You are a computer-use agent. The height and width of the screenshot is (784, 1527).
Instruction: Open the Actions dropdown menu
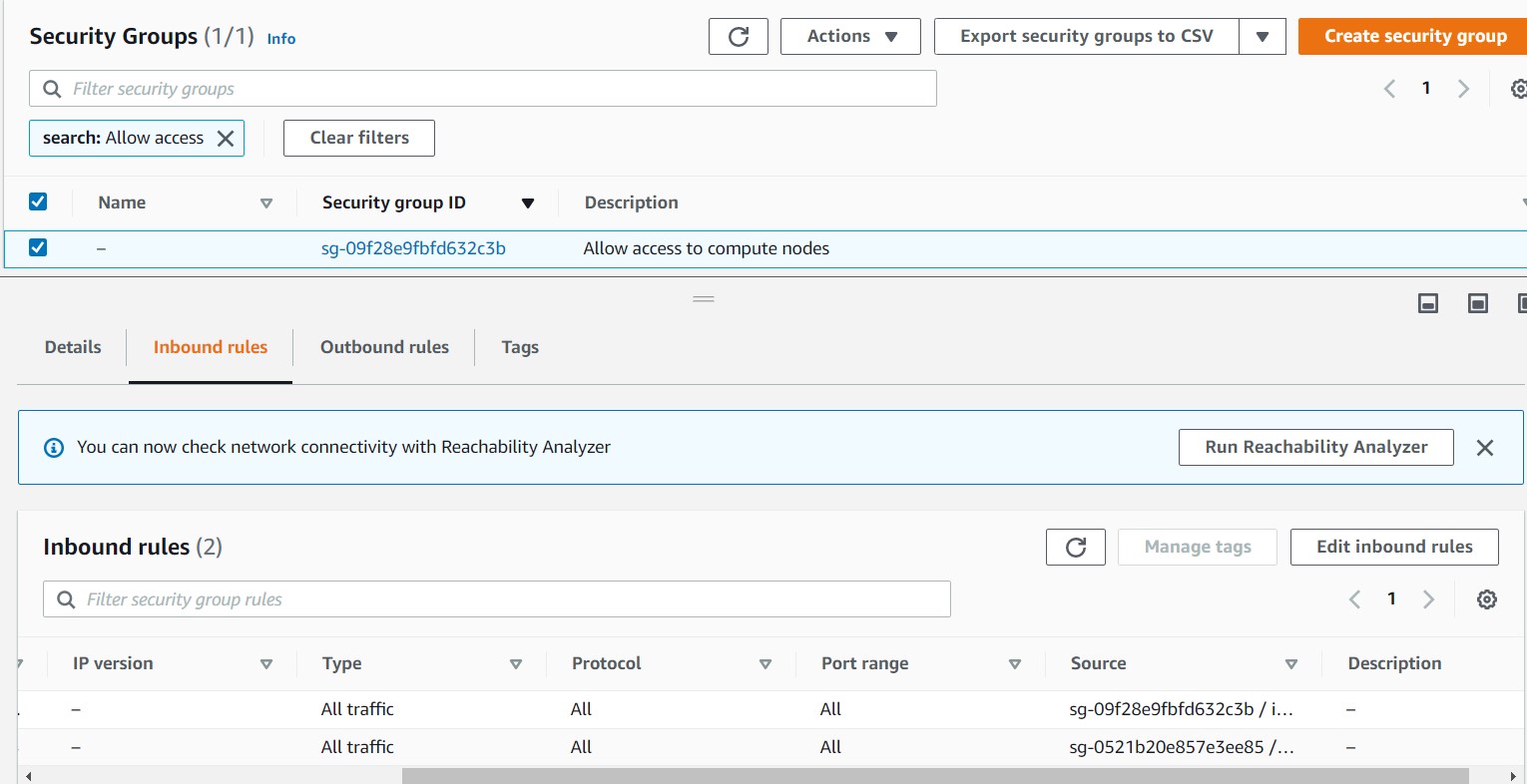(x=849, y=36)
